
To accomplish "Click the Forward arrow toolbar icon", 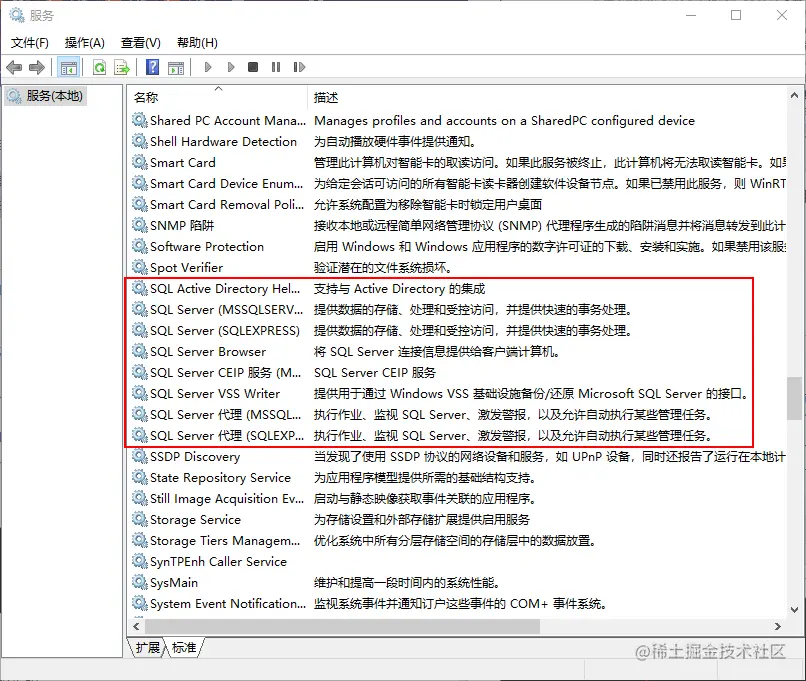I will tap(37, 67).
